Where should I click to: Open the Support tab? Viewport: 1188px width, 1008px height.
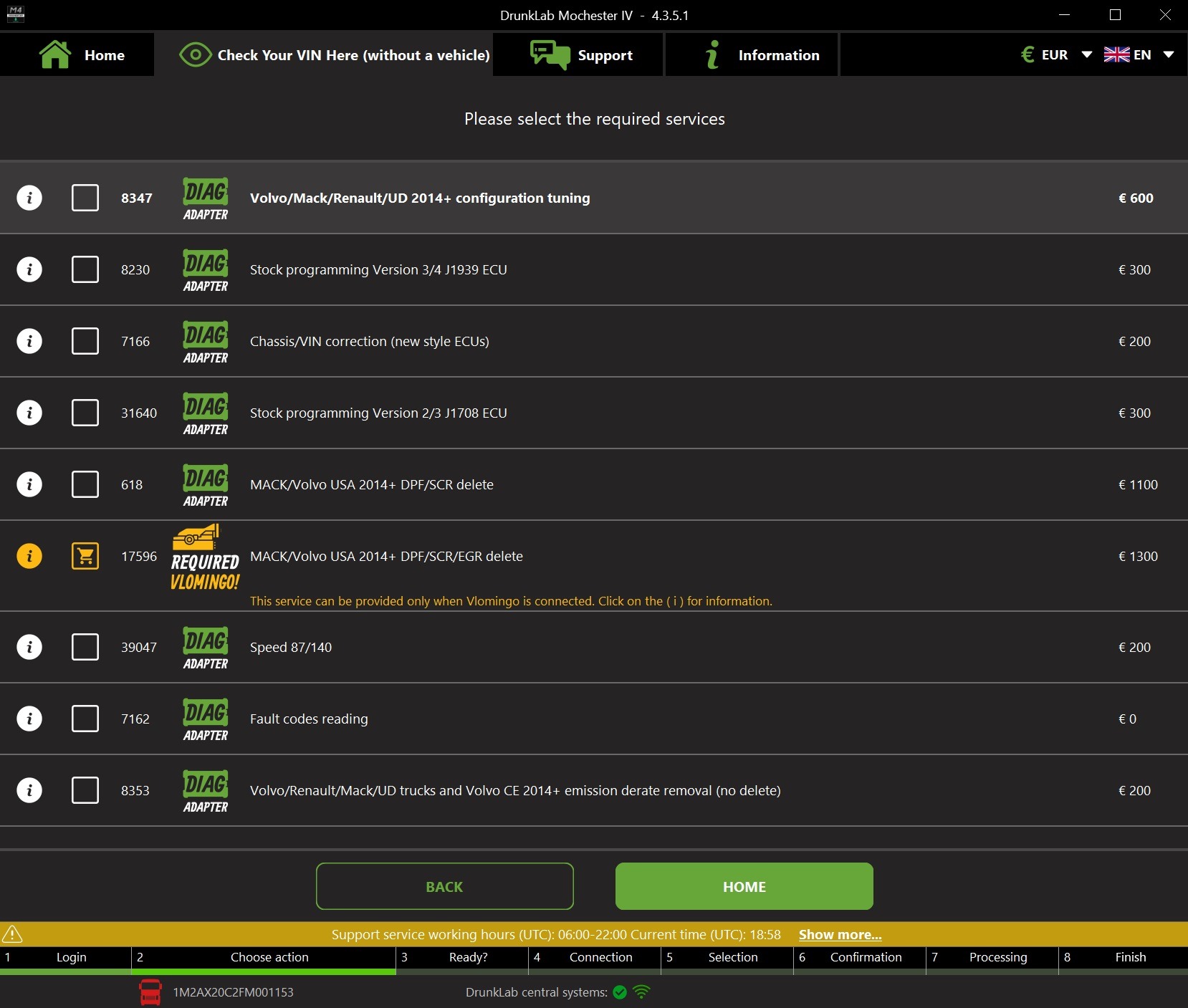pos(581,55)
